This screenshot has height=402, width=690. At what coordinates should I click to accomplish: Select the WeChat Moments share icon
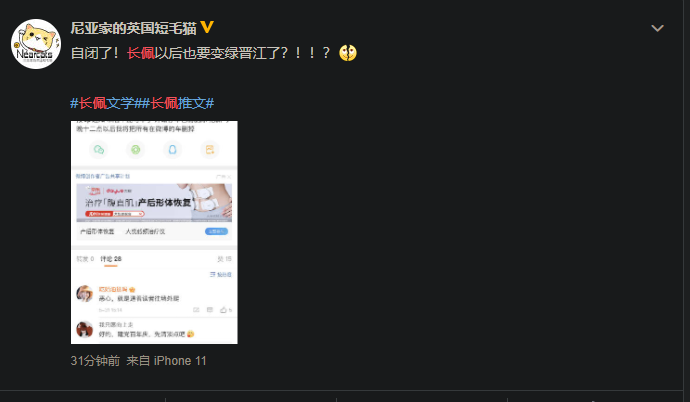pos(136,150)
